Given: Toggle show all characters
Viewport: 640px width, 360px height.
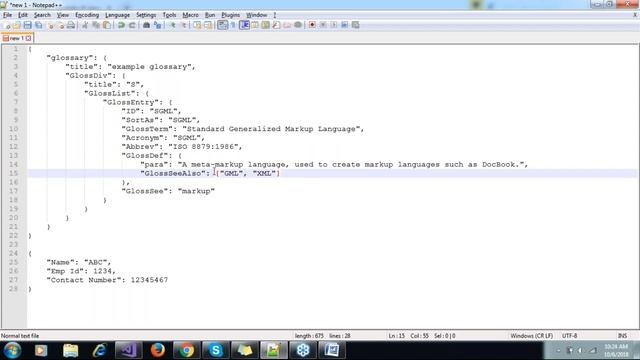Looking at the screenshot, I should pyautogui.click(x=233, y=25).
